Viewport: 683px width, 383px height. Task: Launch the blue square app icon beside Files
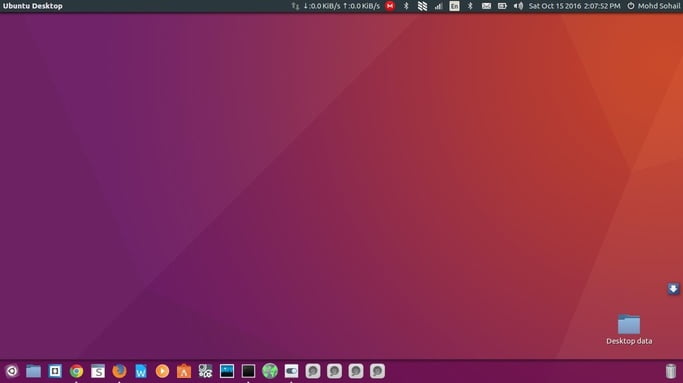pyautogui.click(x=55, y=371)
